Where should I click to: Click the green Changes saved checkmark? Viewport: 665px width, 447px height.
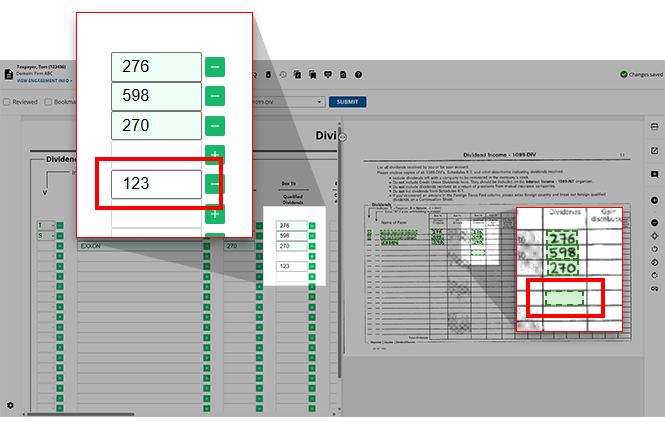[x=623, y=75]
